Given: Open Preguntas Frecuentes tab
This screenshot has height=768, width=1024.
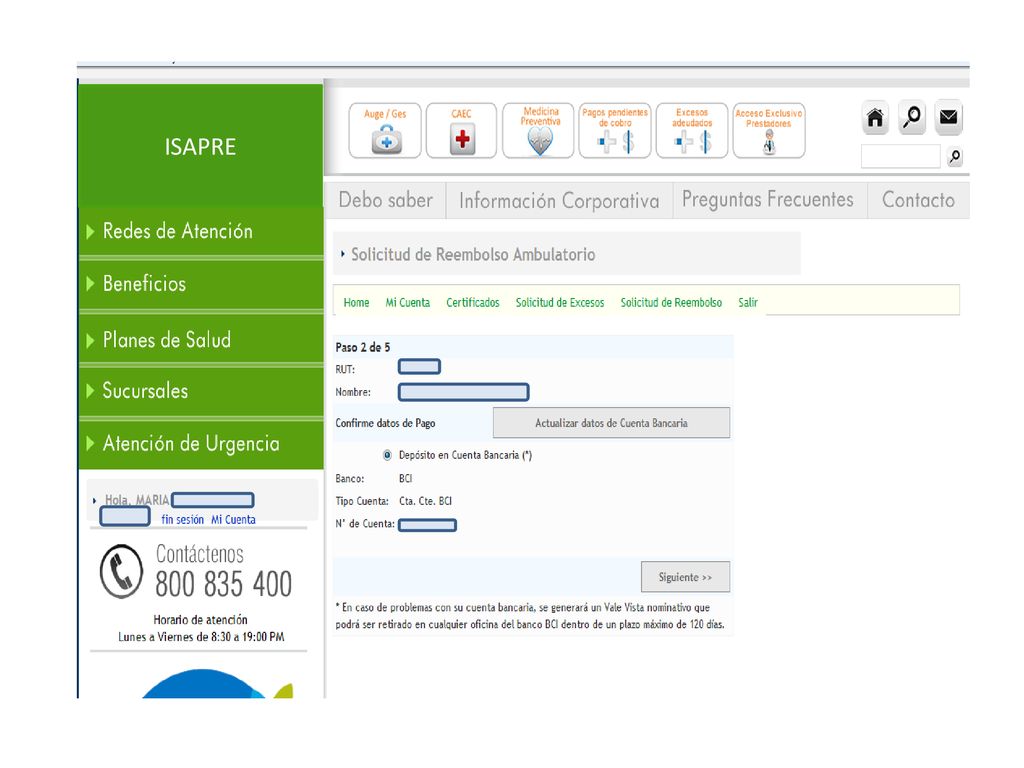Looking at the screenshot, I should 768,200.
